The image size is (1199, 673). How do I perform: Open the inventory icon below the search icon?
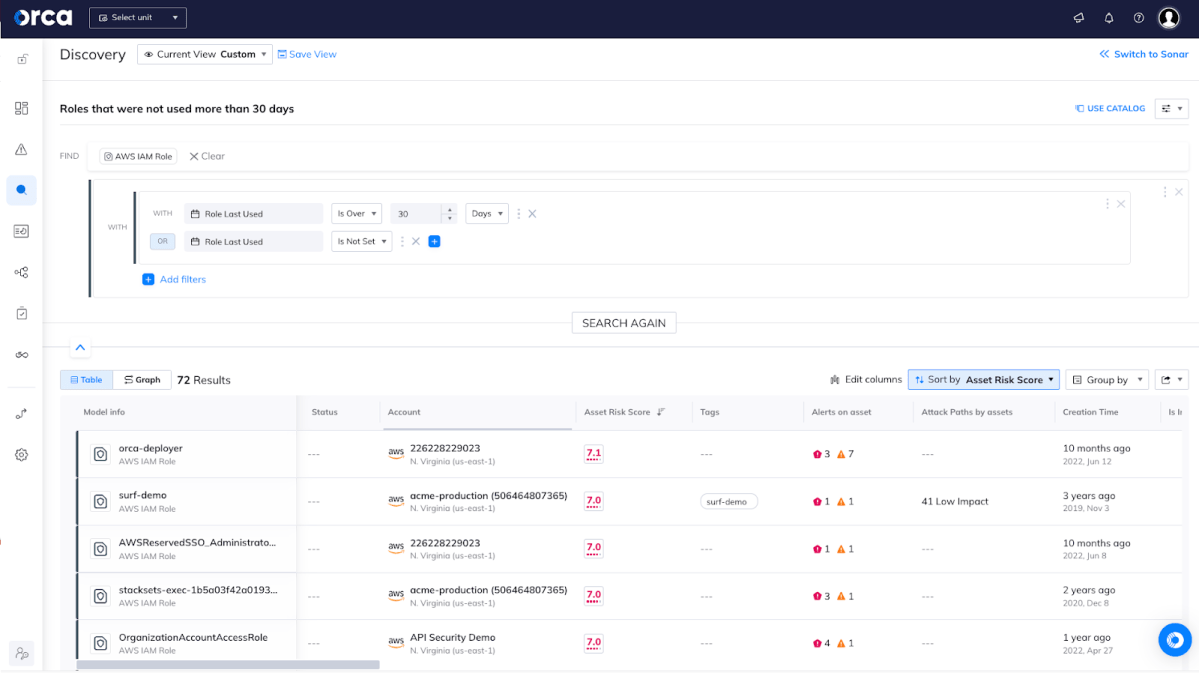tap(21, 231)
